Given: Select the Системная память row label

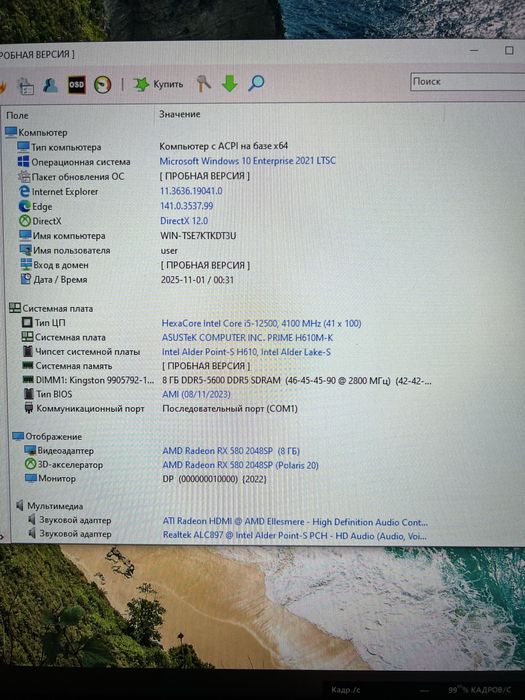Looking at the screenshot, I should (74, 365).
